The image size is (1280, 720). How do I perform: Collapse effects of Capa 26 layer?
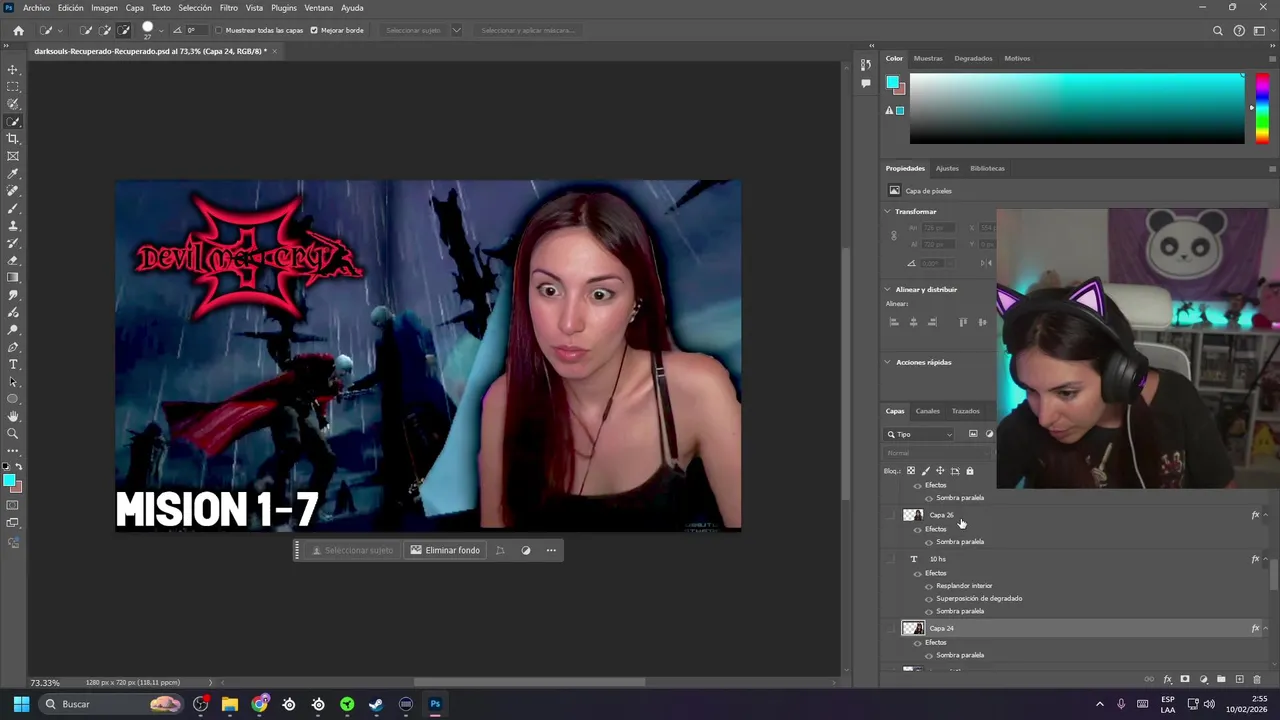tap(1266, 515)
